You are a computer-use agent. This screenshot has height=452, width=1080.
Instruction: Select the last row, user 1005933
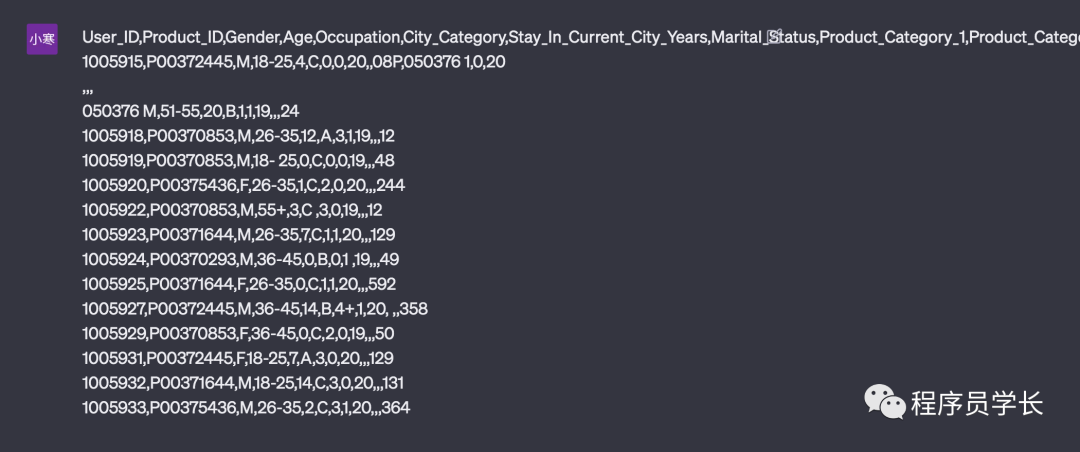[x=245, y=408]
